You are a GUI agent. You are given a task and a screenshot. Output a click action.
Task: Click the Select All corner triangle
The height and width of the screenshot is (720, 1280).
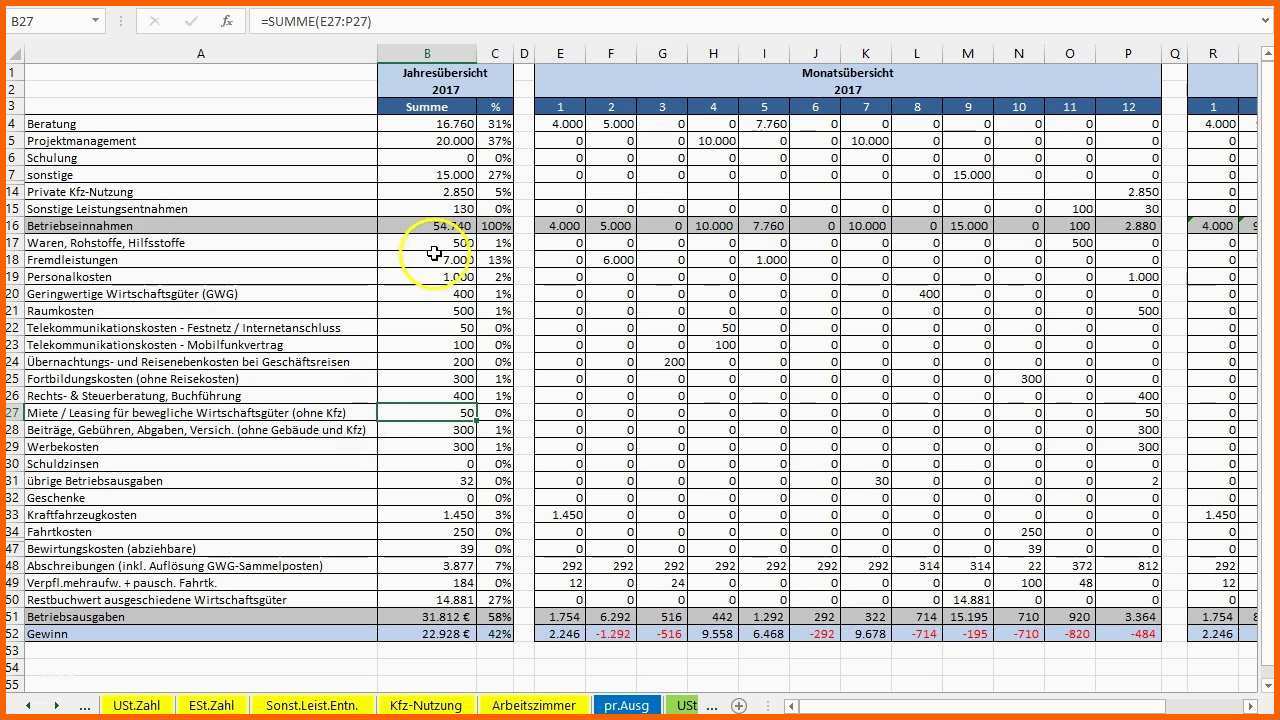14,54
